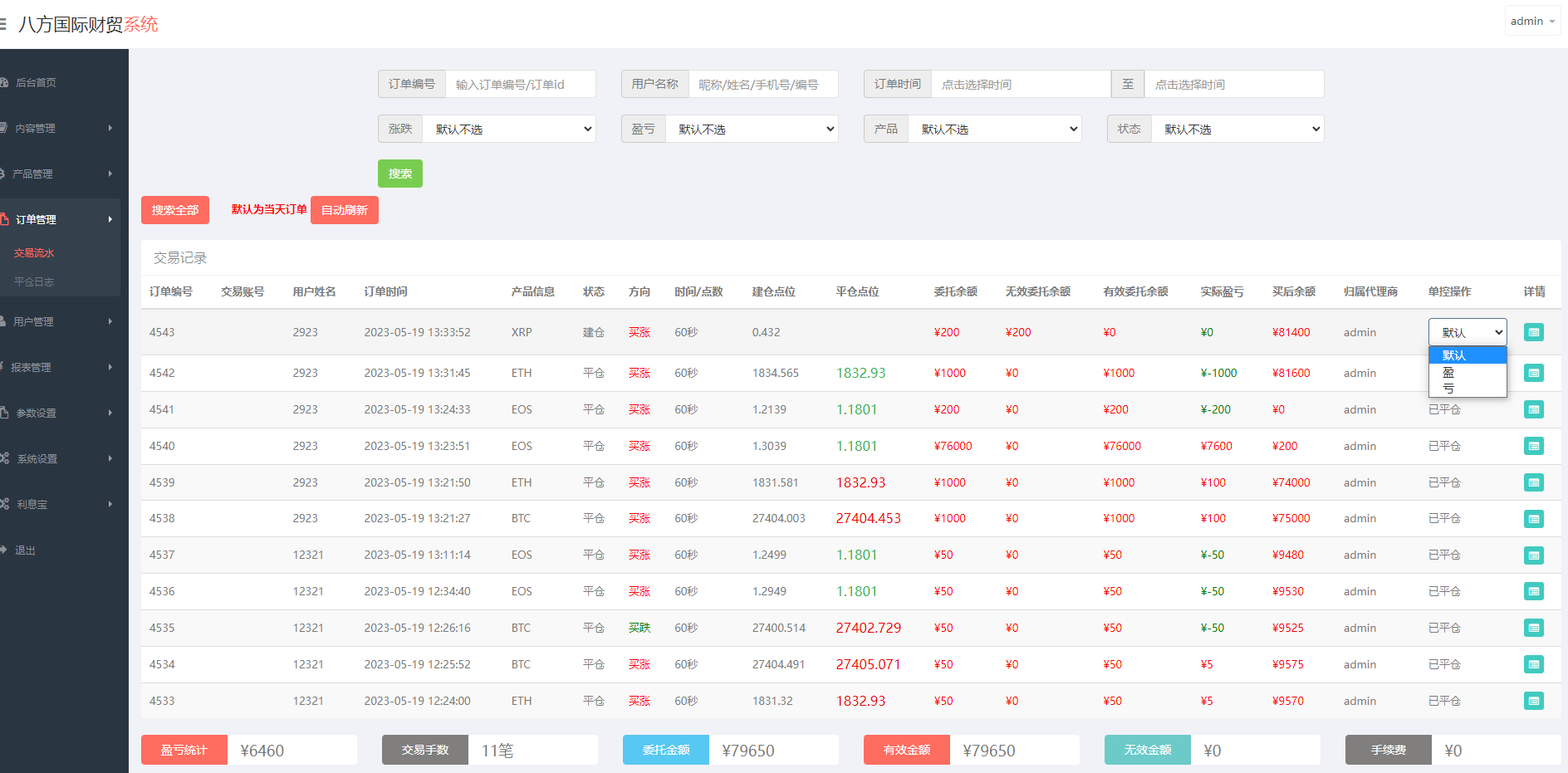Open the 状态 filter dropdown

coord(1237,129)
